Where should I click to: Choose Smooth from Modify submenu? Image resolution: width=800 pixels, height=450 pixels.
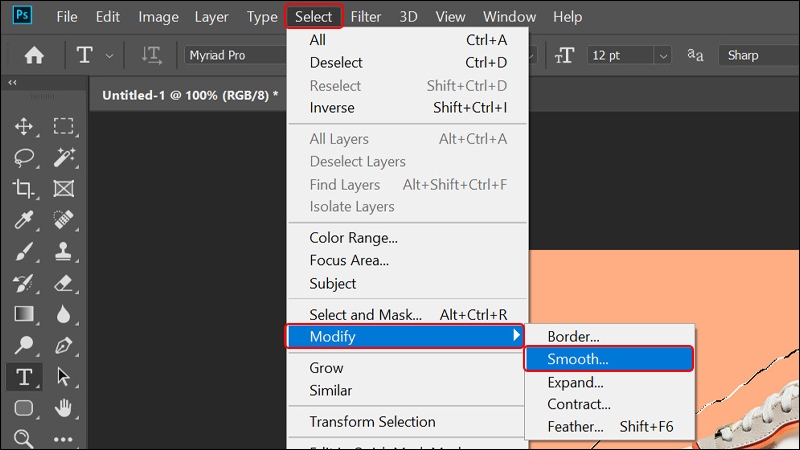609,359
